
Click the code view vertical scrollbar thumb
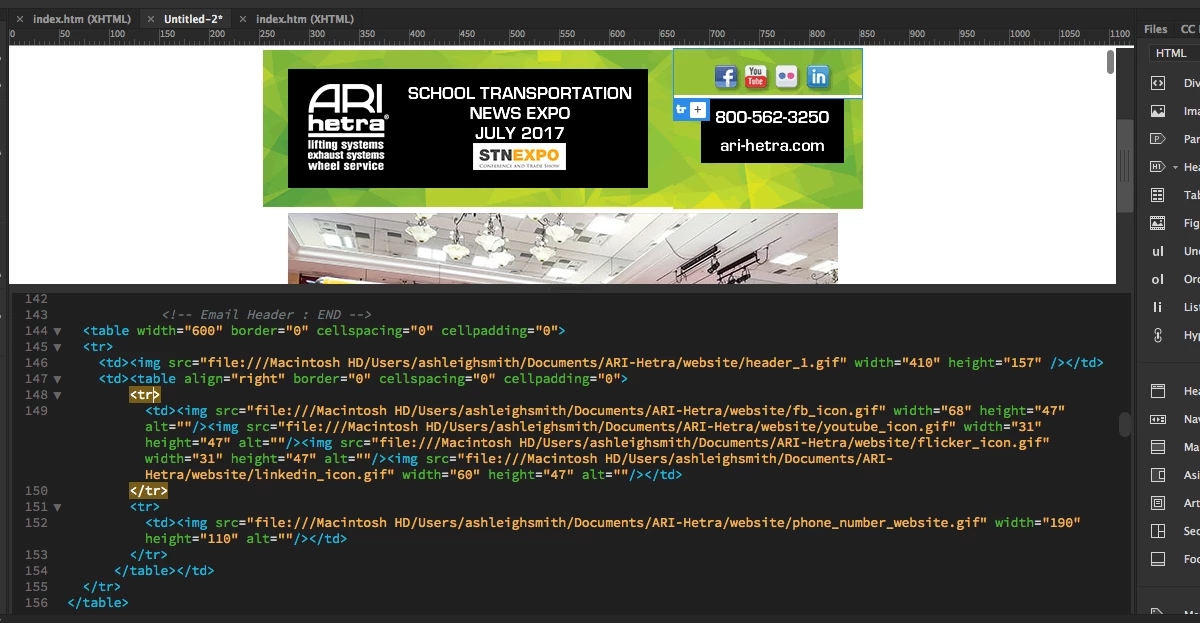click(1125, 424)
